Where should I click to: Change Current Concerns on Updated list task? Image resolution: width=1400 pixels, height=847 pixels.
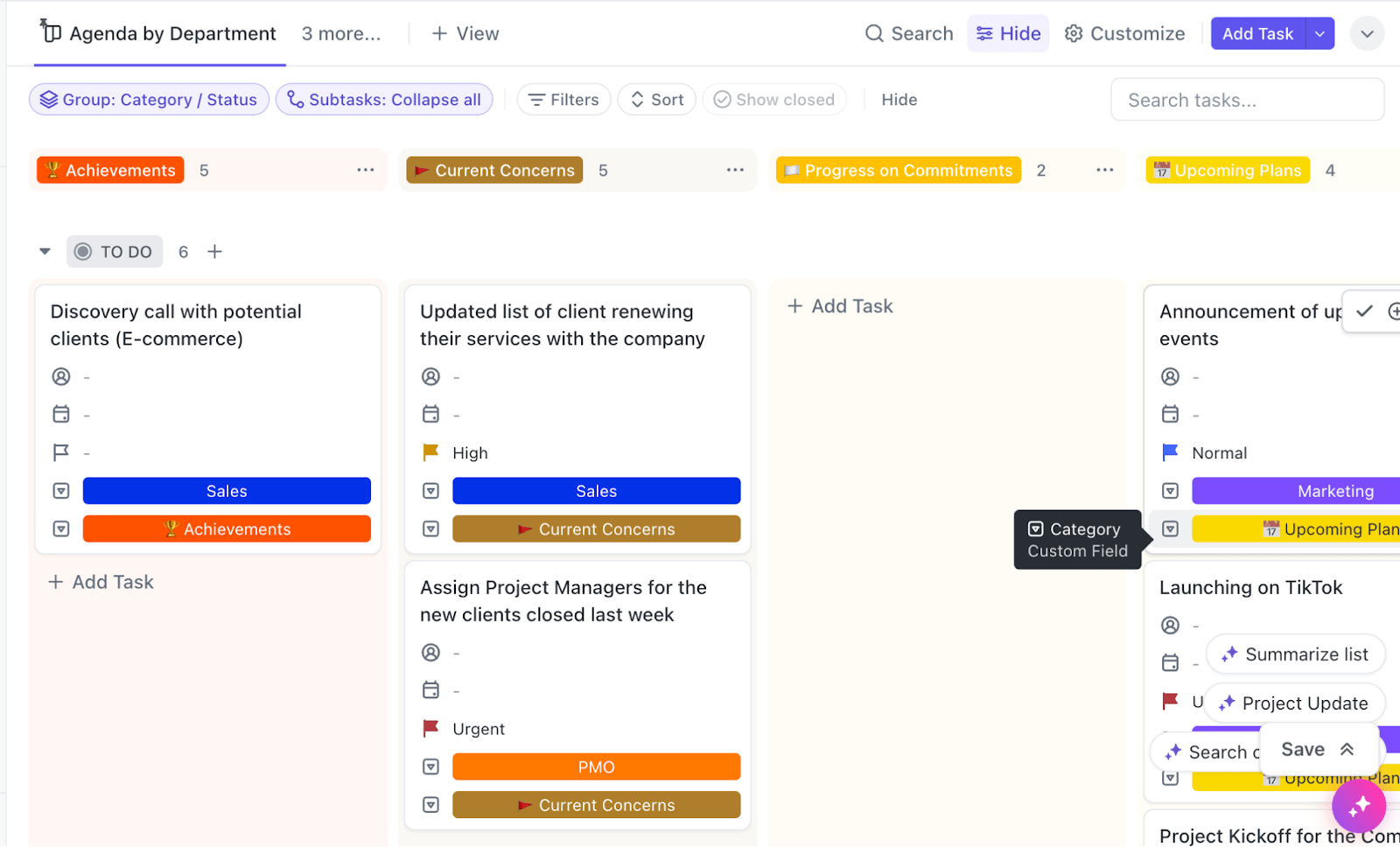[596, 528]
